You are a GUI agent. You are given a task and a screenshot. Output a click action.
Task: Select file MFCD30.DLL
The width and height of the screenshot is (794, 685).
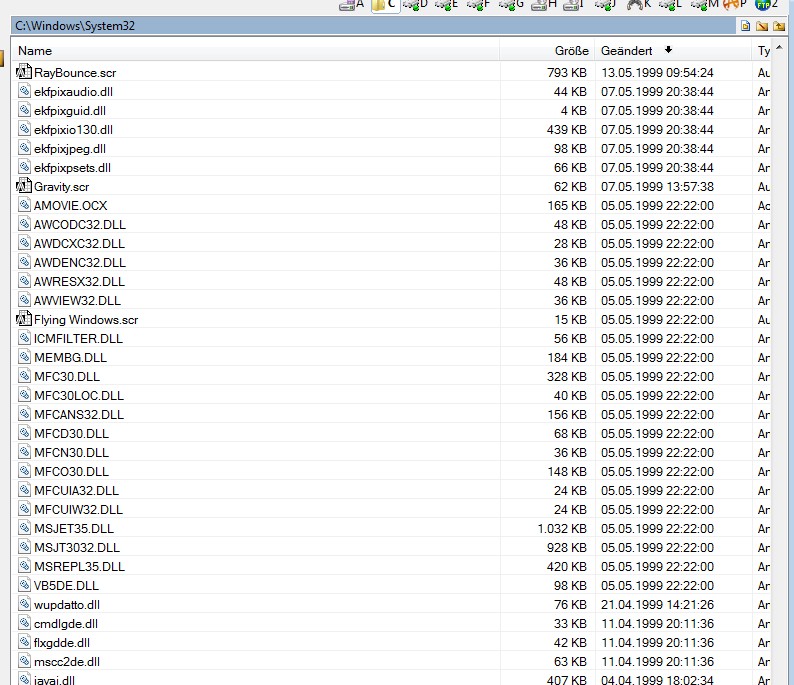pyautogui.click(x=71, y=433)
